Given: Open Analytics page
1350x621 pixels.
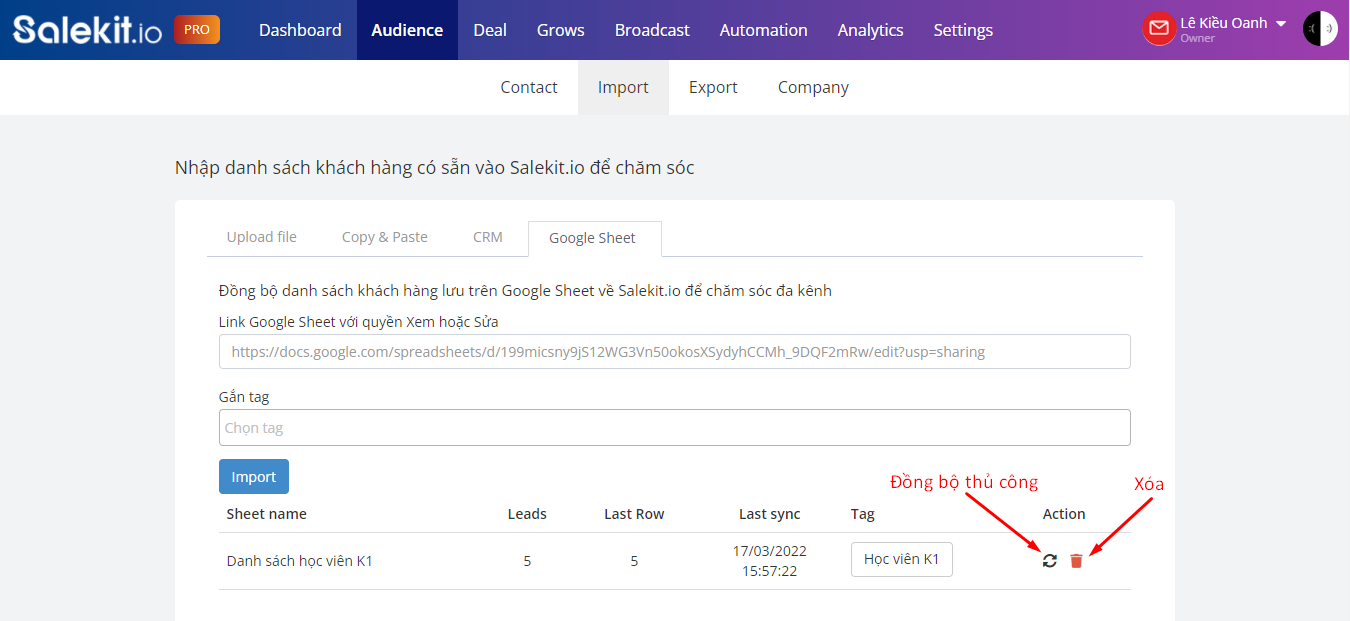Looking at the screenshot, I should click(x=871, y=30).
